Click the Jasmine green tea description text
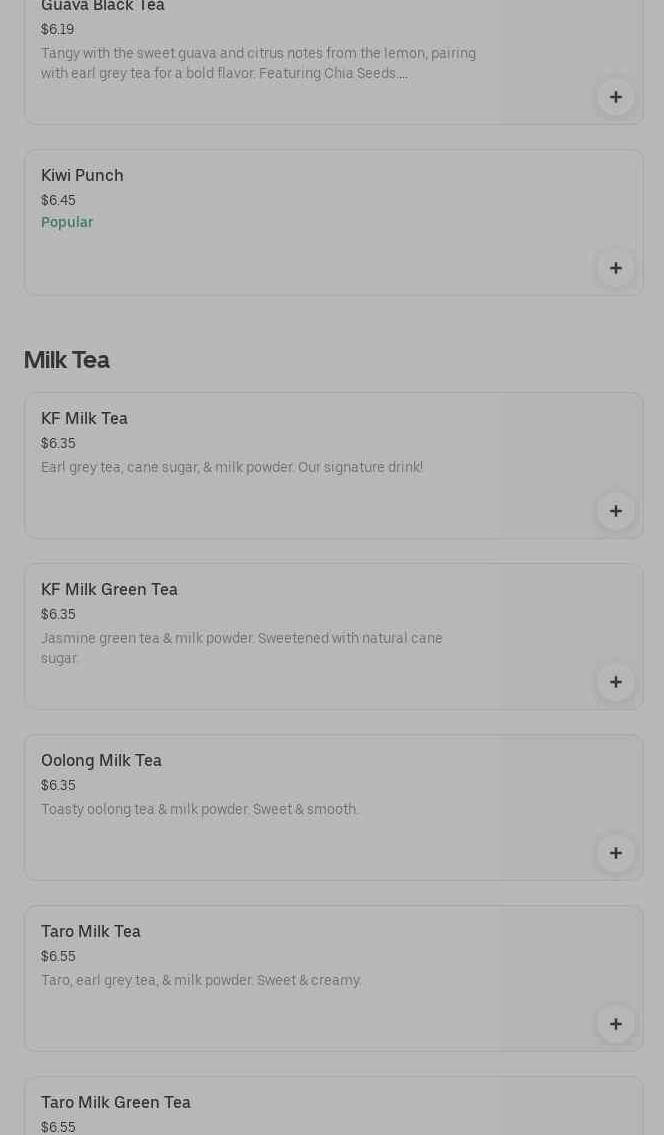The height and width of the screenshot is (1135, 664). click(241, 648)
